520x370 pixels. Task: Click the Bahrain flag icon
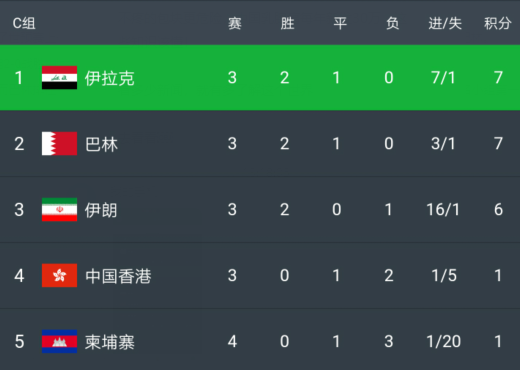(59, 144)
